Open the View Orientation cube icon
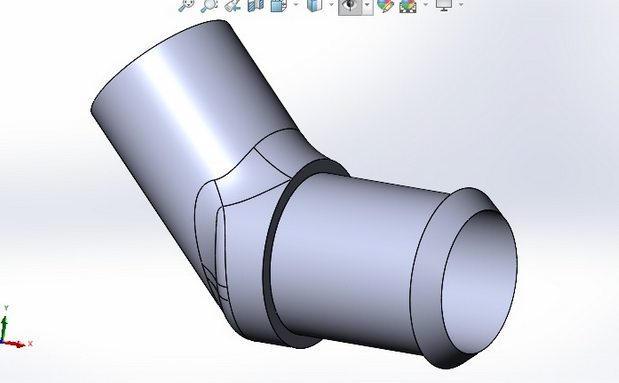Screen dimensions: 619x383 pos(279,5)
